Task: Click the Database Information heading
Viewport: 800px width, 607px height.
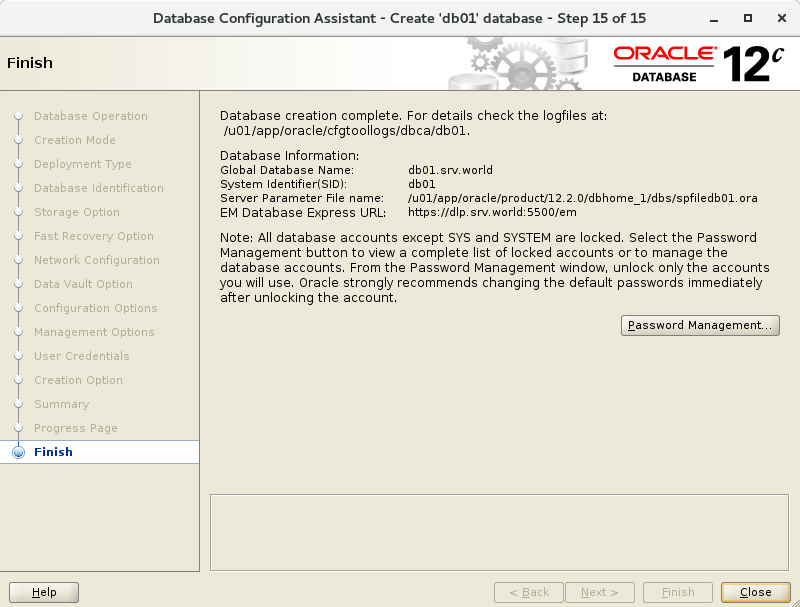Action: point(289,156)
